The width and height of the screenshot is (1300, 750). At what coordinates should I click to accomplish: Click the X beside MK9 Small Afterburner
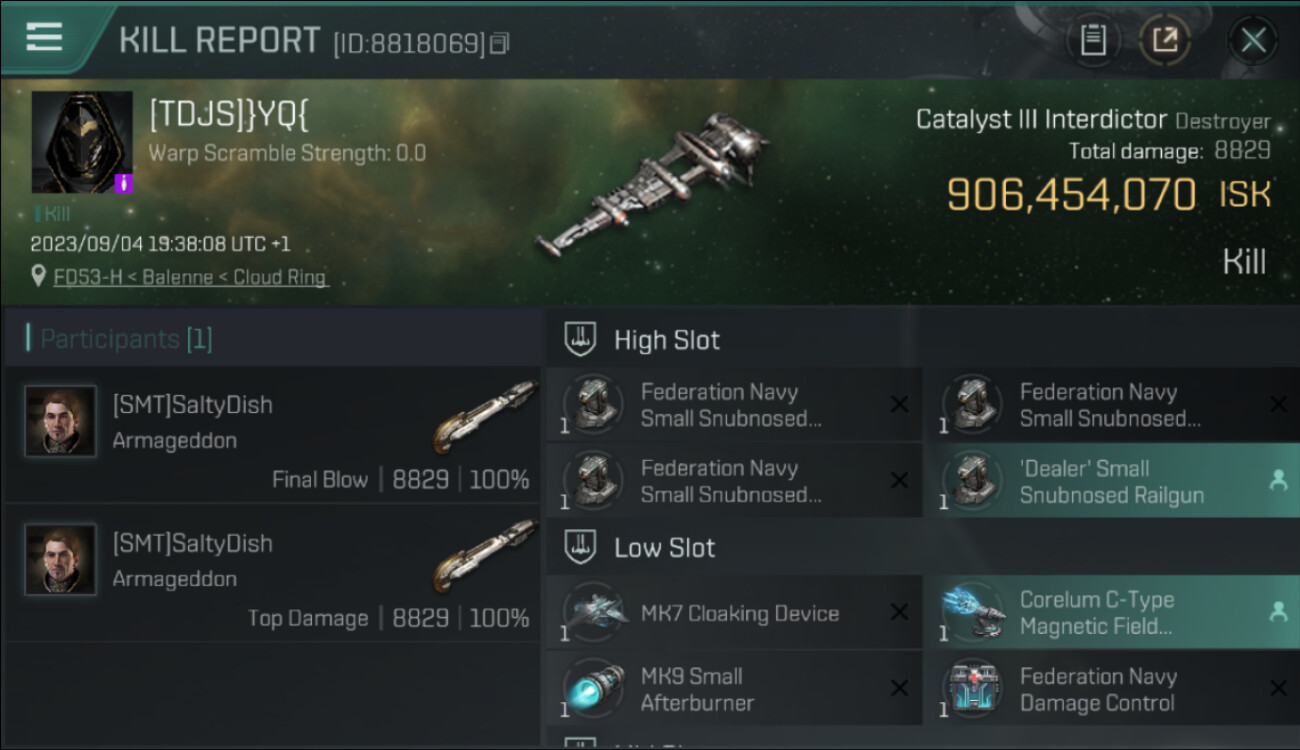point(899,689)
